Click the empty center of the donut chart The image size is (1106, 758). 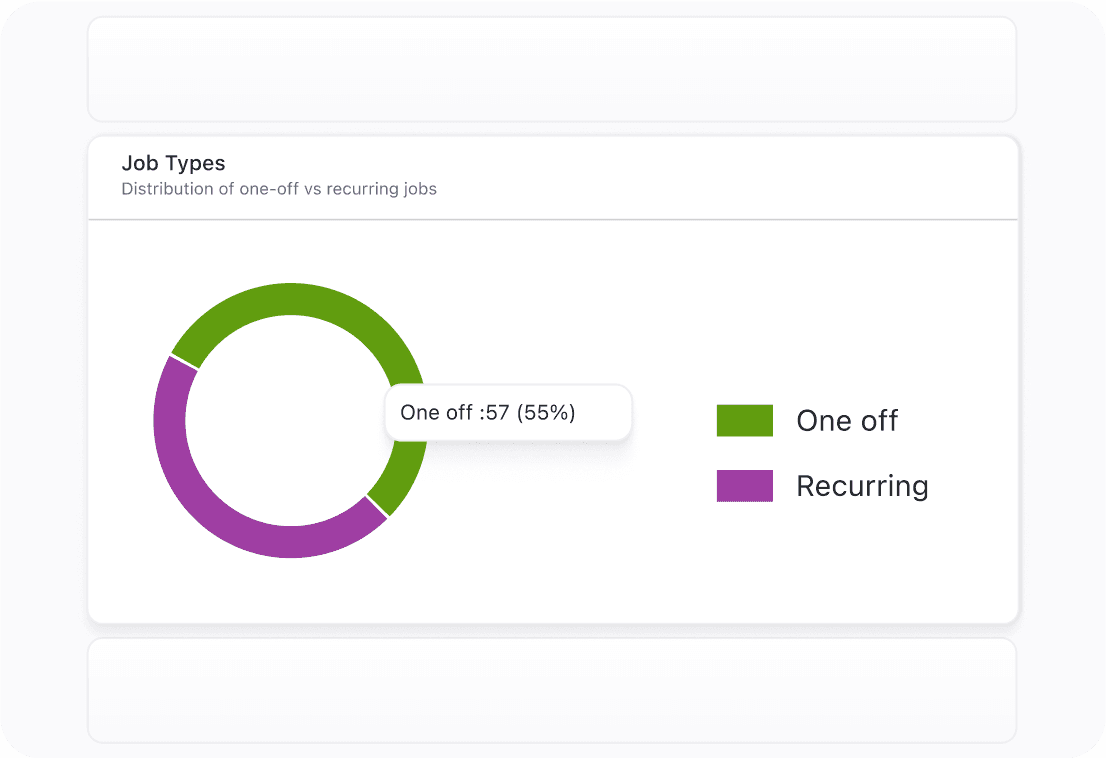(290, 420)
